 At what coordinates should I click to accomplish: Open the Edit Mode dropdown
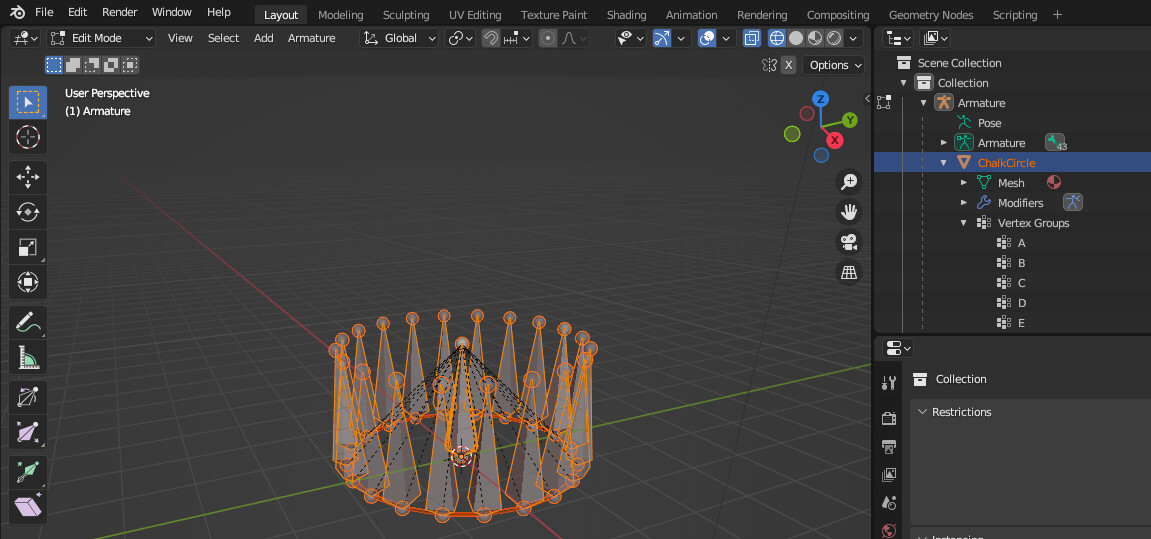pyautogui.click(x=101, y=38)
